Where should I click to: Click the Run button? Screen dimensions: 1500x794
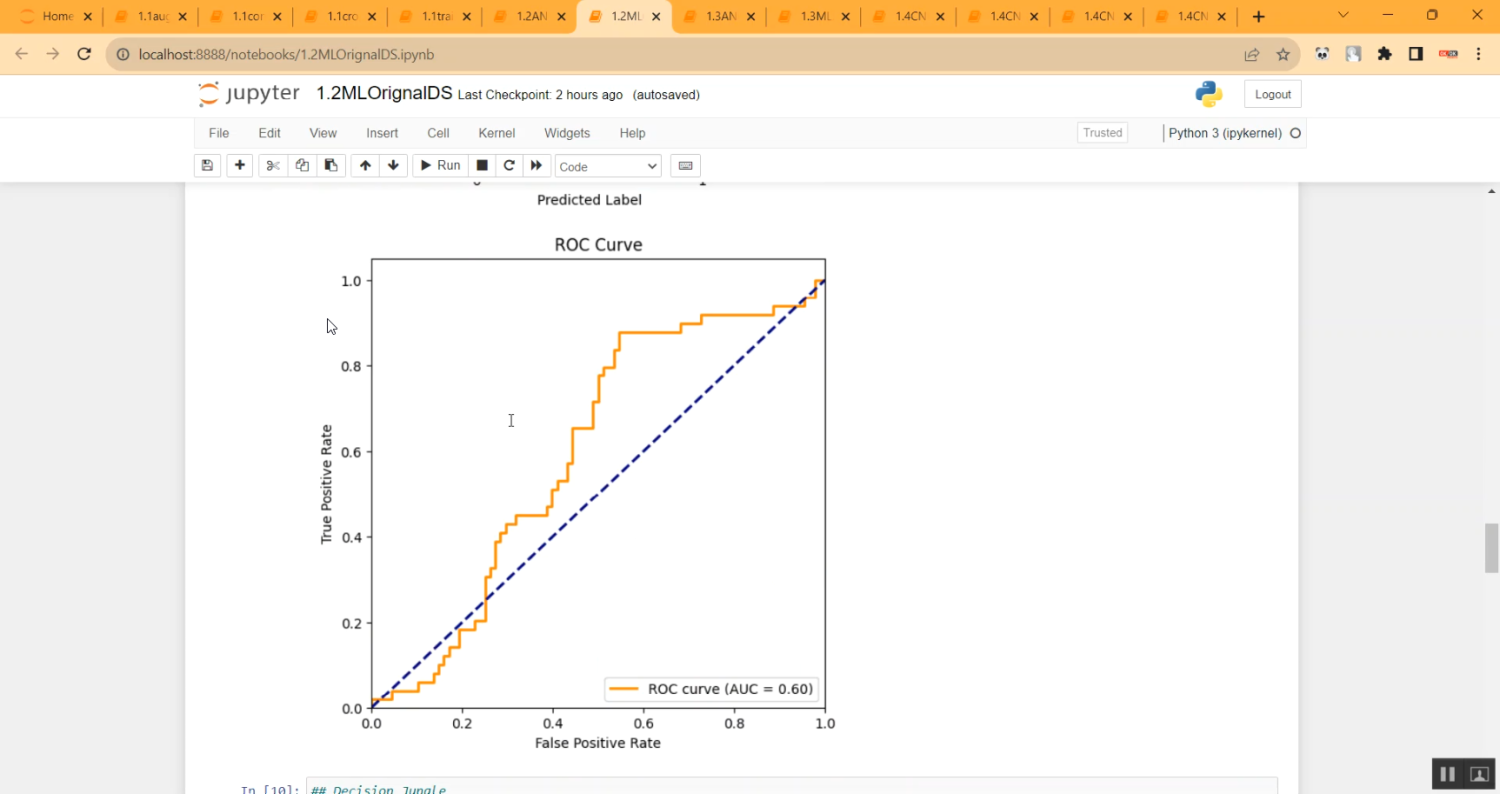439,166
